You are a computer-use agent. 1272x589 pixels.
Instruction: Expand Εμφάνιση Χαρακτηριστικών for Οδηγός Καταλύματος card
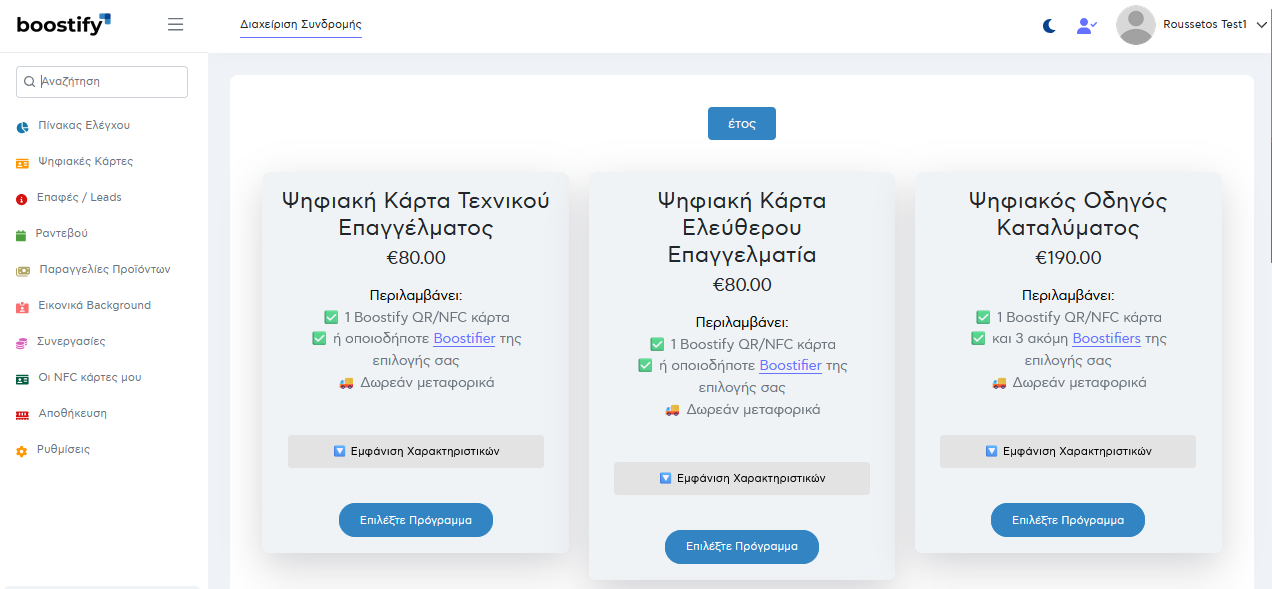coord(1067,451)
